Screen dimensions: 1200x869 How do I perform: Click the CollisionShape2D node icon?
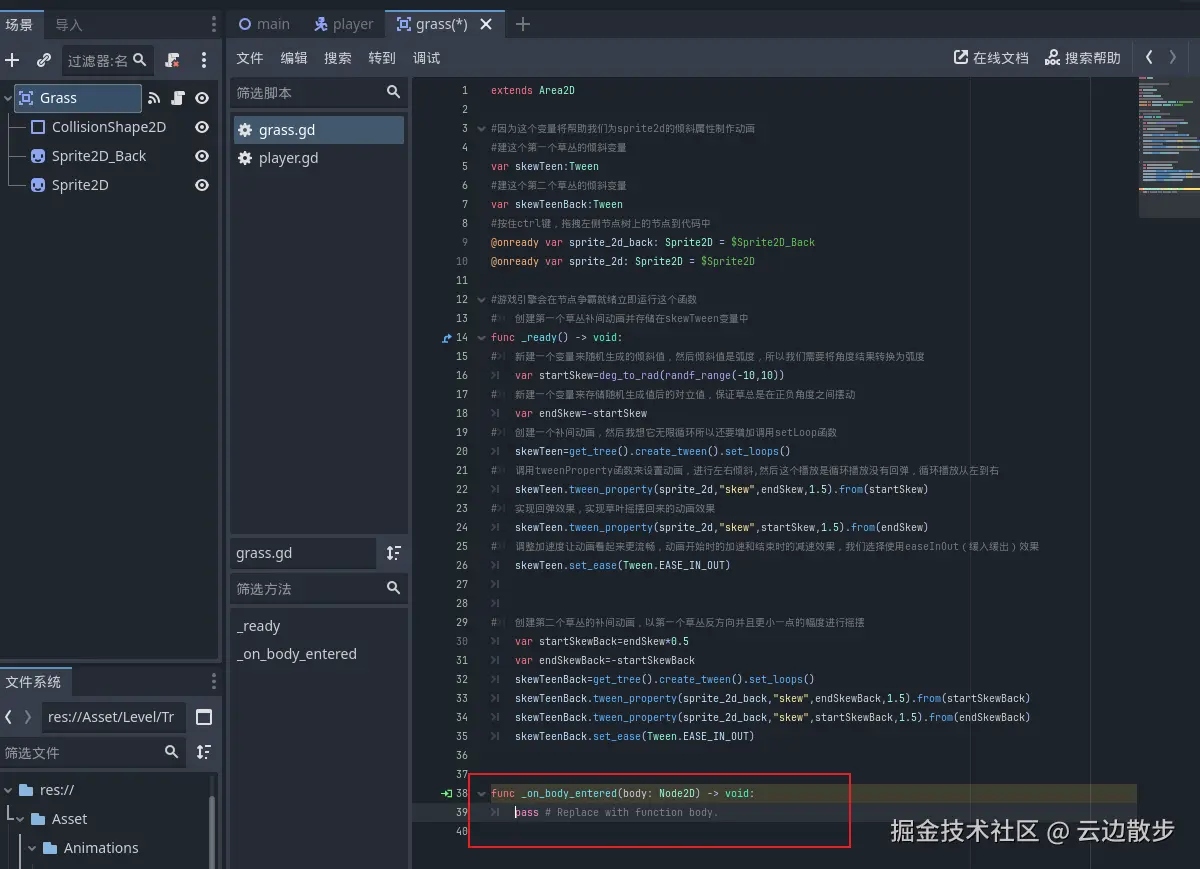click(x=38, y=127)
